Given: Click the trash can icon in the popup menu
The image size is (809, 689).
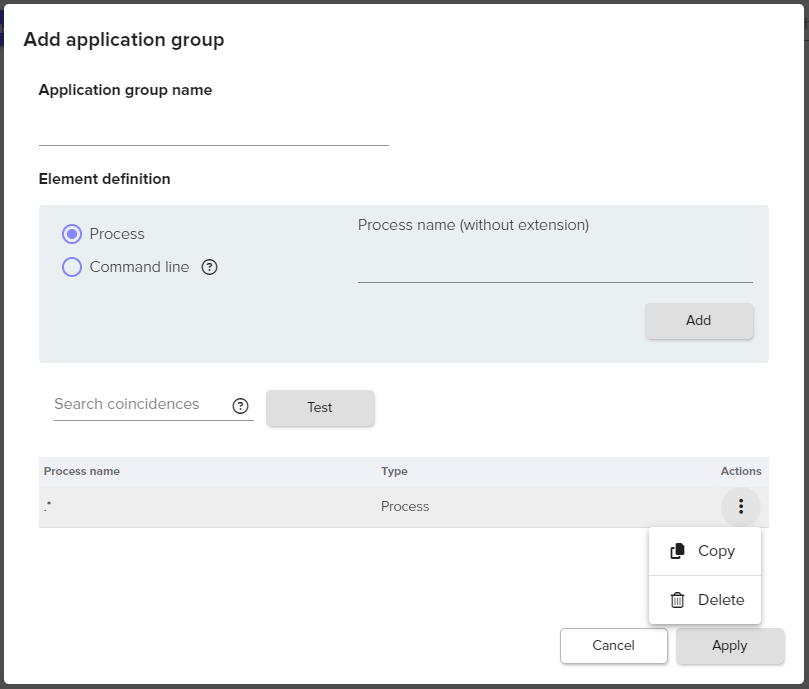Looking at the screenshot, I should tap(677, 600).
